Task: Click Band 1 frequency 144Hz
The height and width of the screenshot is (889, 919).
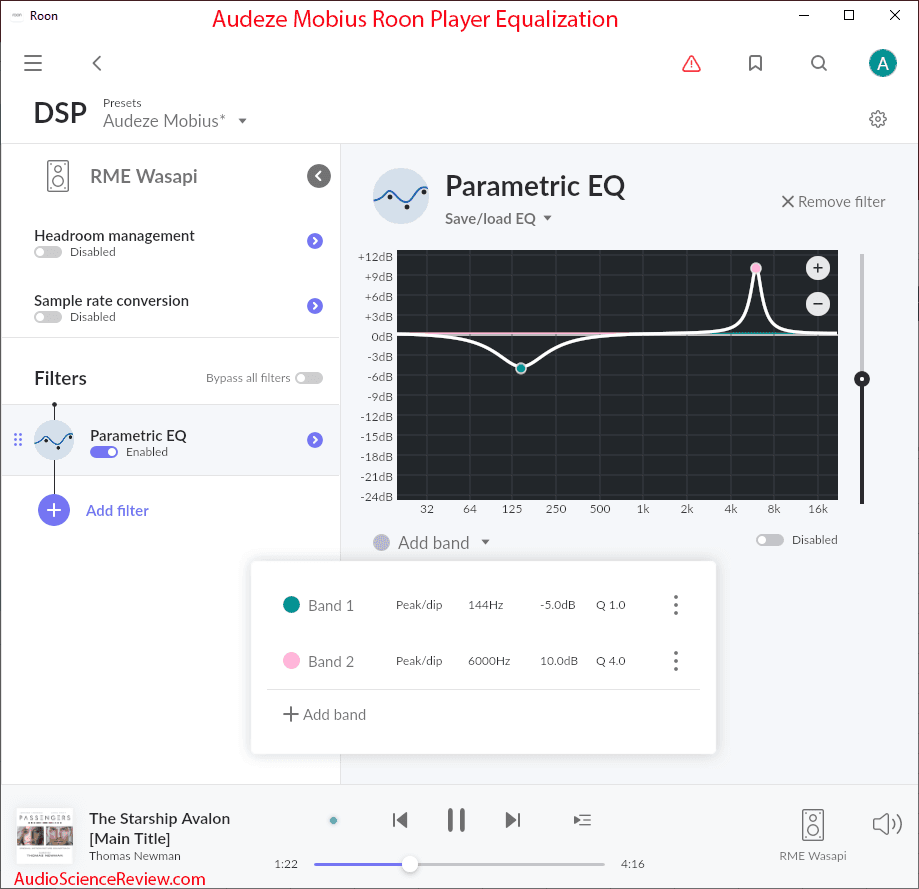Action: coord(485,605)
